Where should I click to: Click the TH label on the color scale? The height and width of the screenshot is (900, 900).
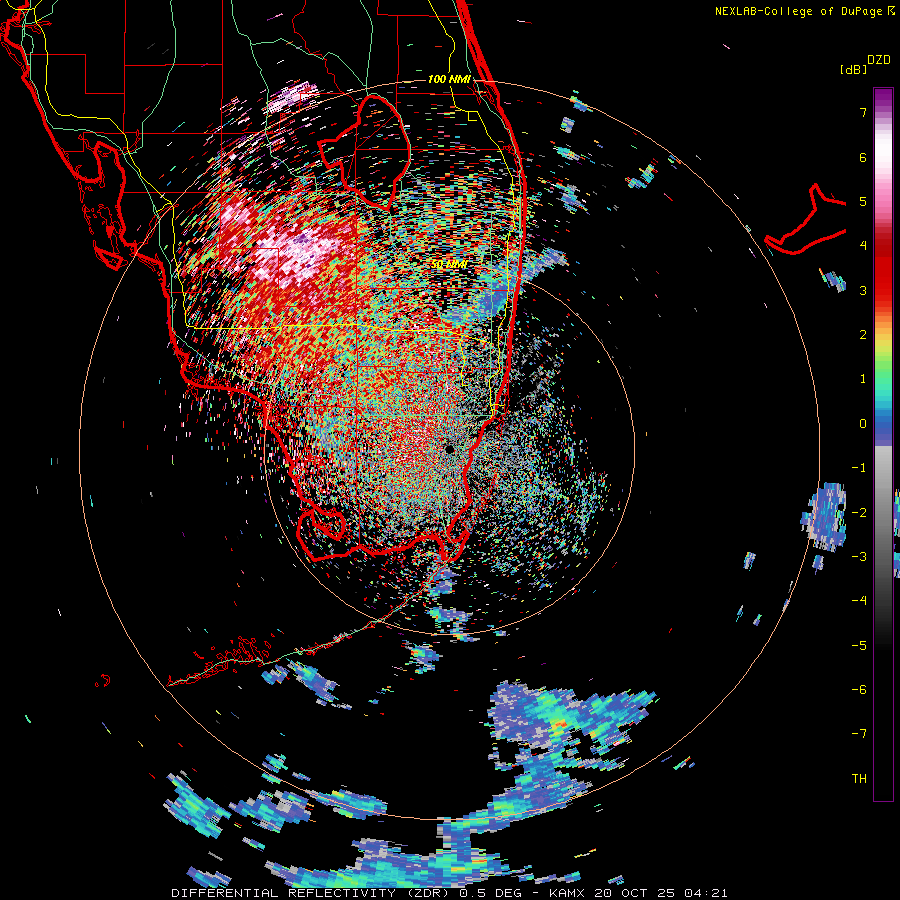tap(859, 779)
